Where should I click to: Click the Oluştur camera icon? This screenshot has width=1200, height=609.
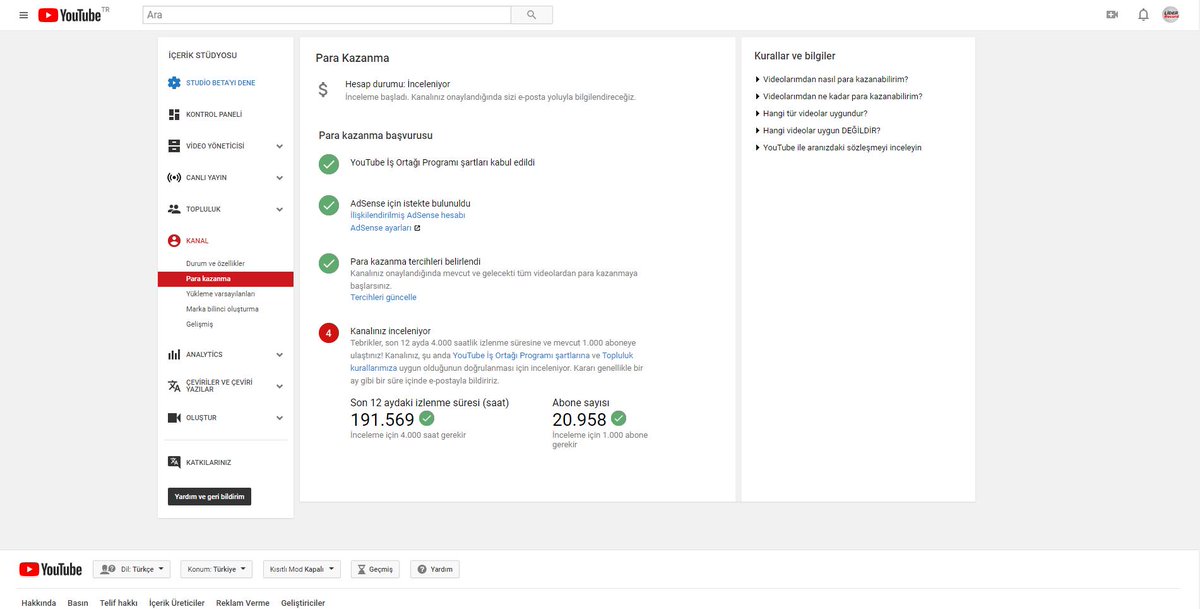(x=174, y=418)
